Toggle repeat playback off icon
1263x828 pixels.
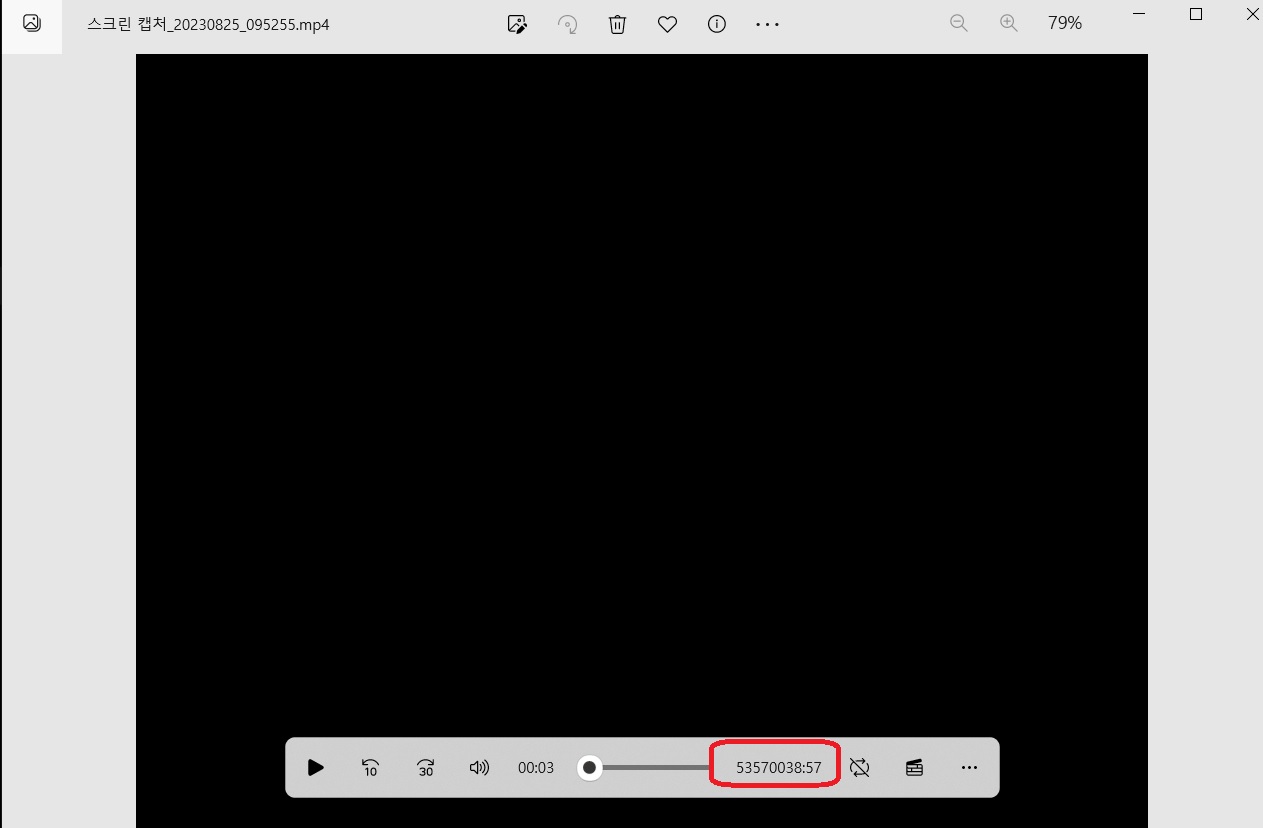[x=860, y=768]
